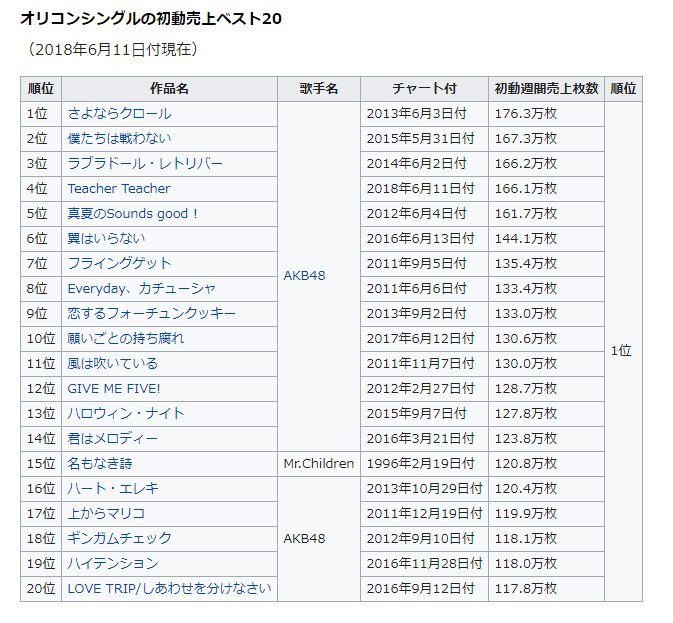Screen dimensions: 673x623
Task: Select the 2016年11月28日付 date cell
Action: 424,563
